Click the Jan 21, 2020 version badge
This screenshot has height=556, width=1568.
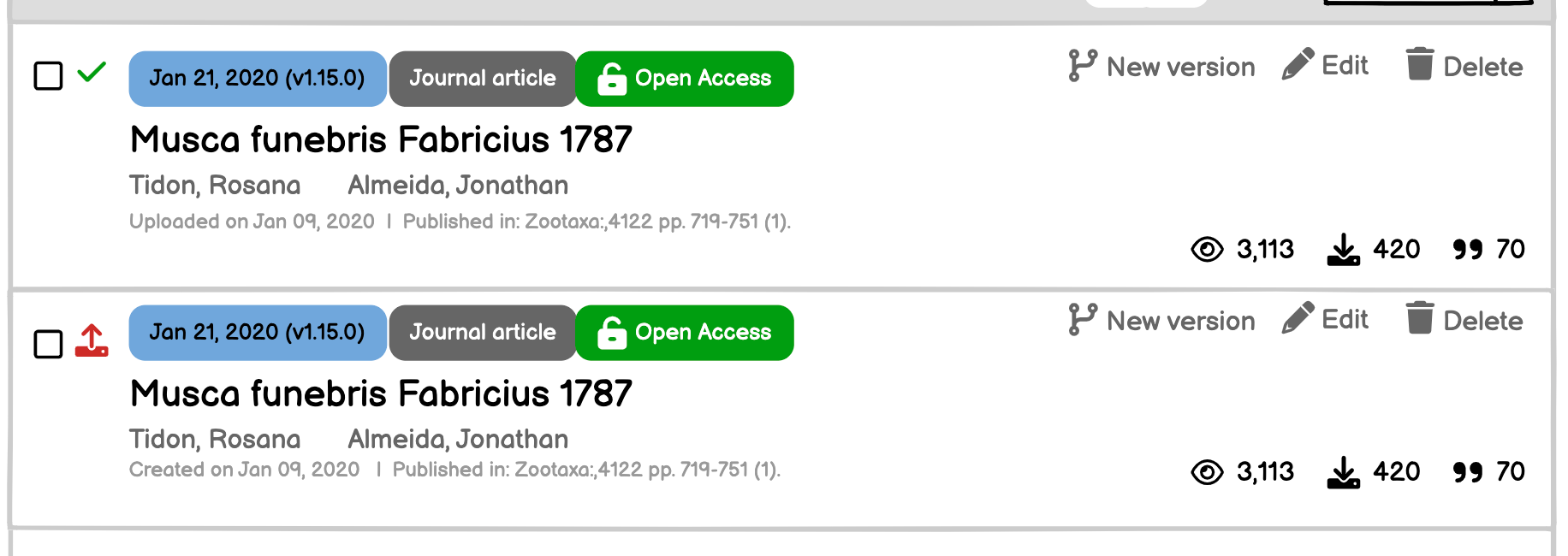(257, 78)
